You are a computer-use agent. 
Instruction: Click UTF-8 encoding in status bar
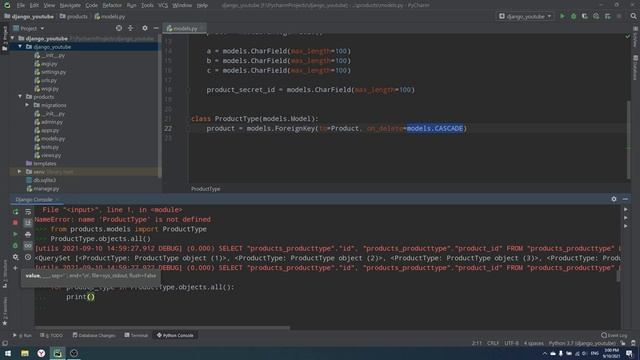511,343
